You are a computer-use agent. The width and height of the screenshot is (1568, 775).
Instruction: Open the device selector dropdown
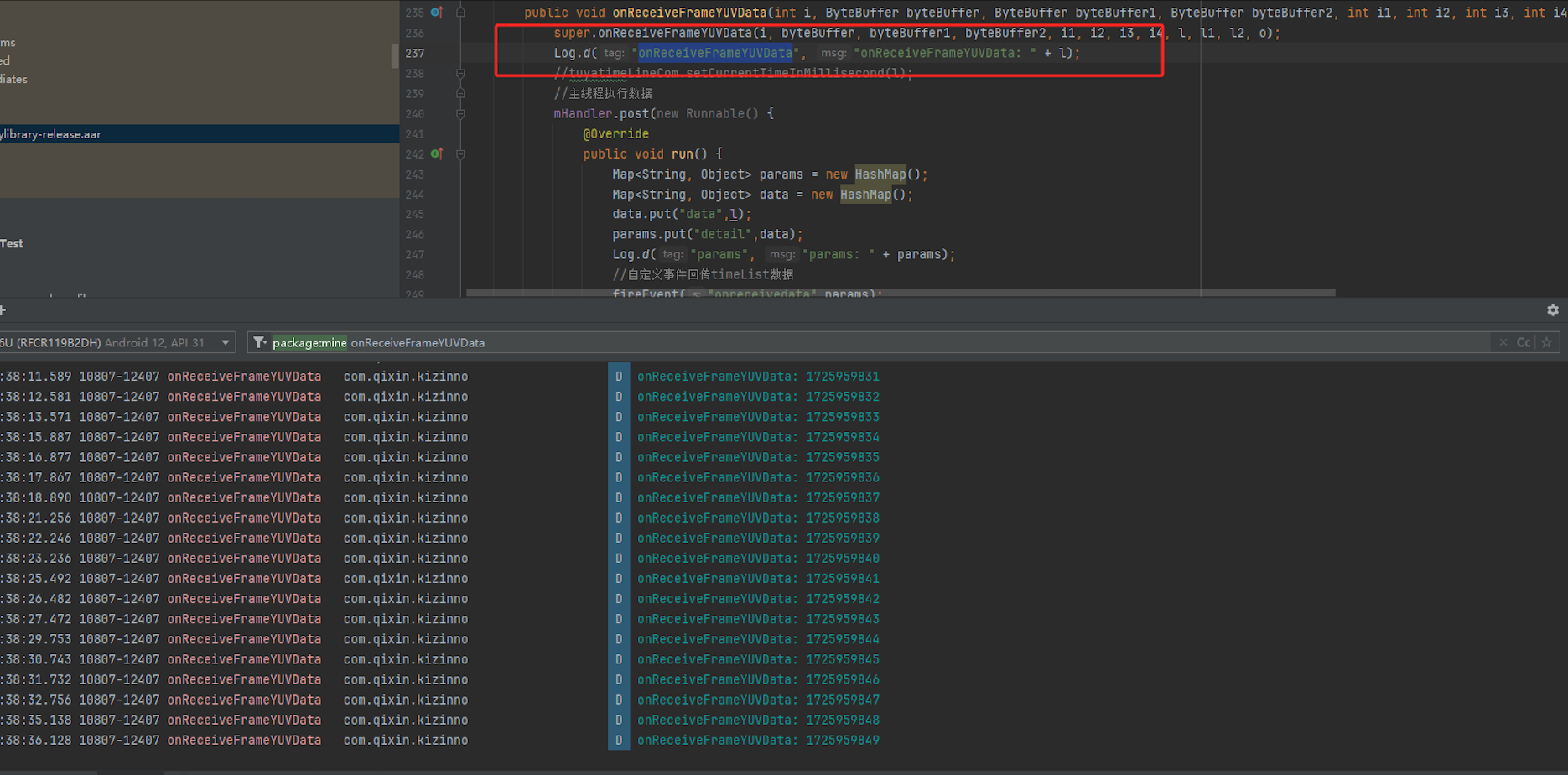[225, 342]
